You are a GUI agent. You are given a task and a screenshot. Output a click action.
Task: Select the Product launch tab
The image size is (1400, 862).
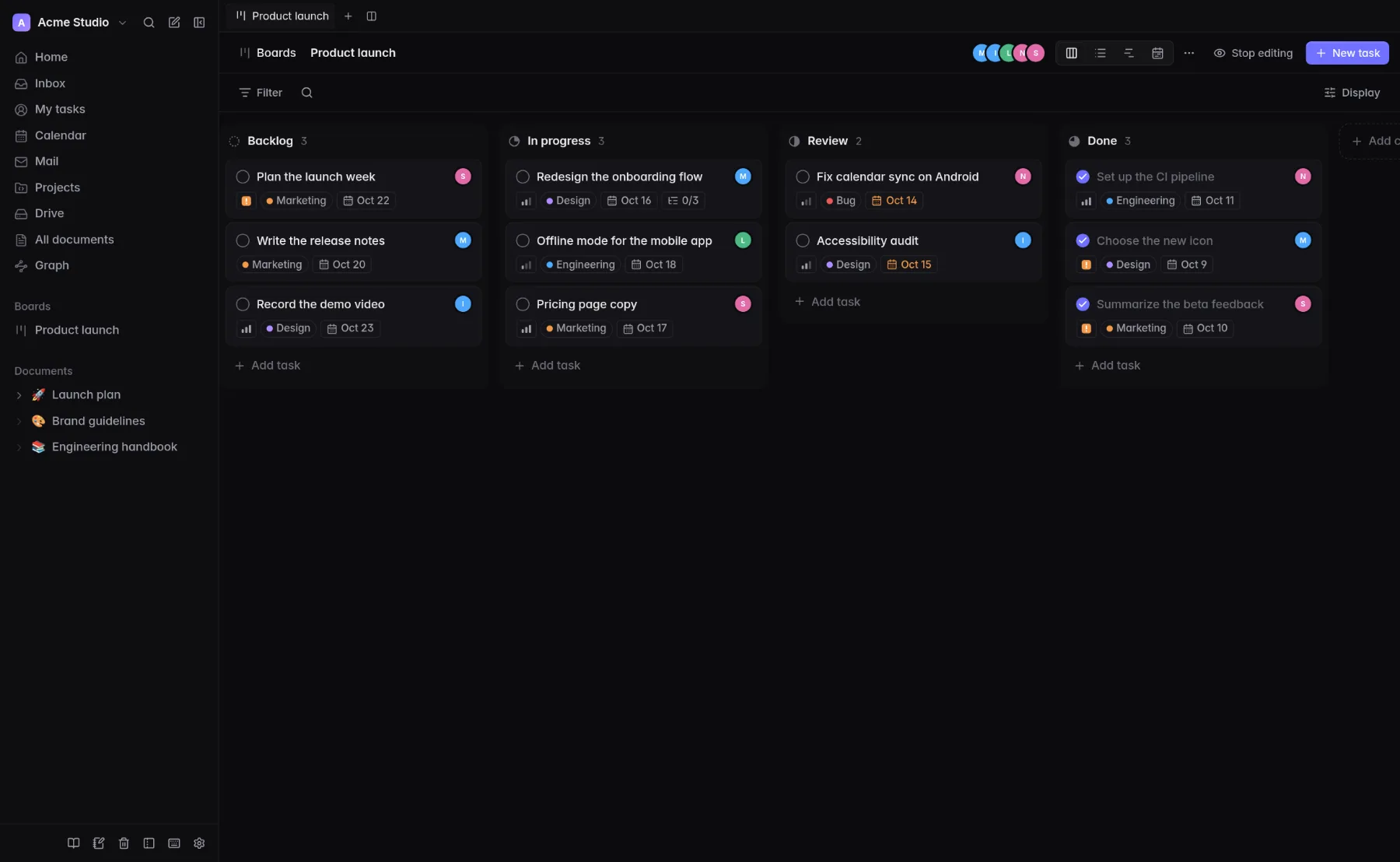(x=282, y=16)
